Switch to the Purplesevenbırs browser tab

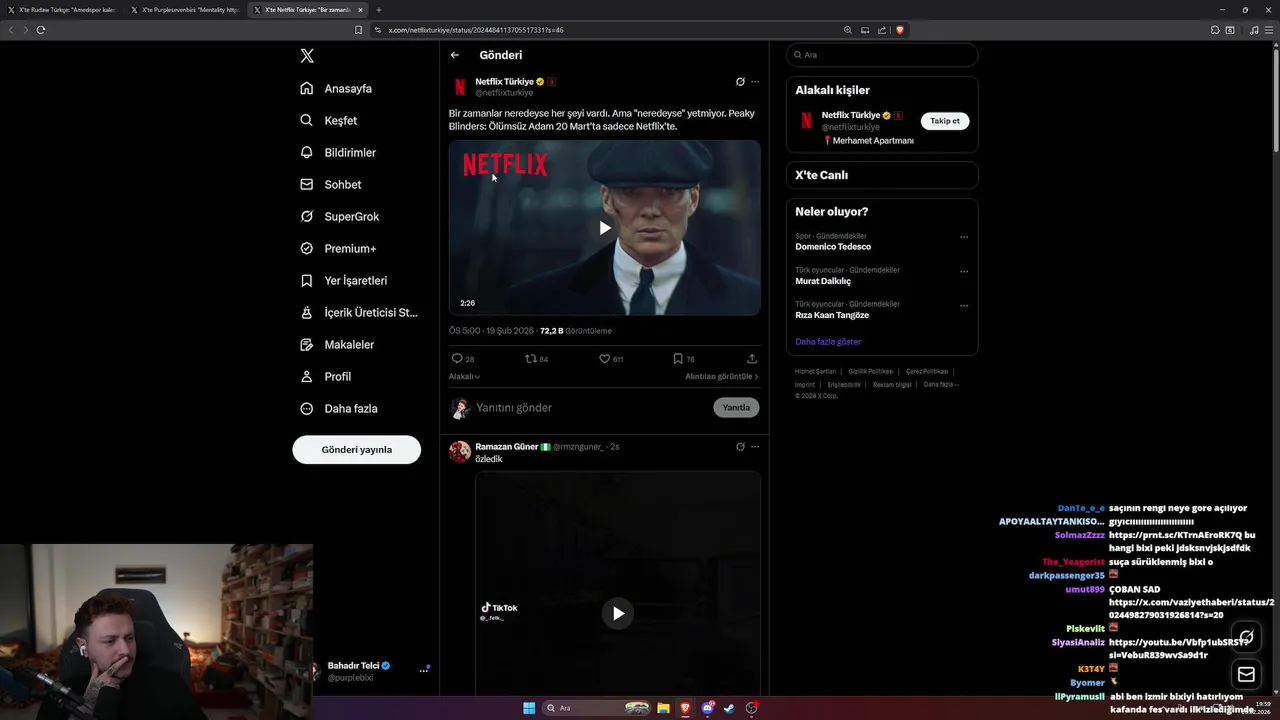point(184,10)
